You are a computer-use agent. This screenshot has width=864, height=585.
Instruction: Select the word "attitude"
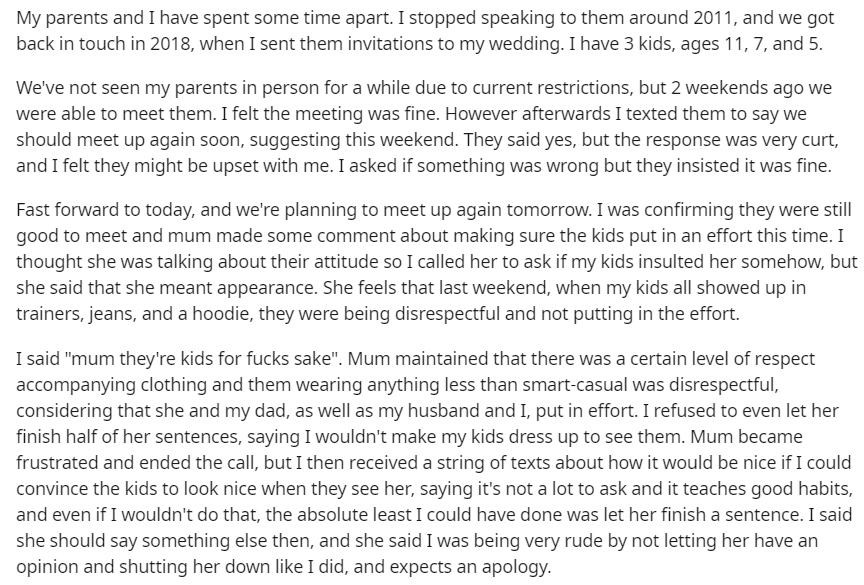point(283,262)
